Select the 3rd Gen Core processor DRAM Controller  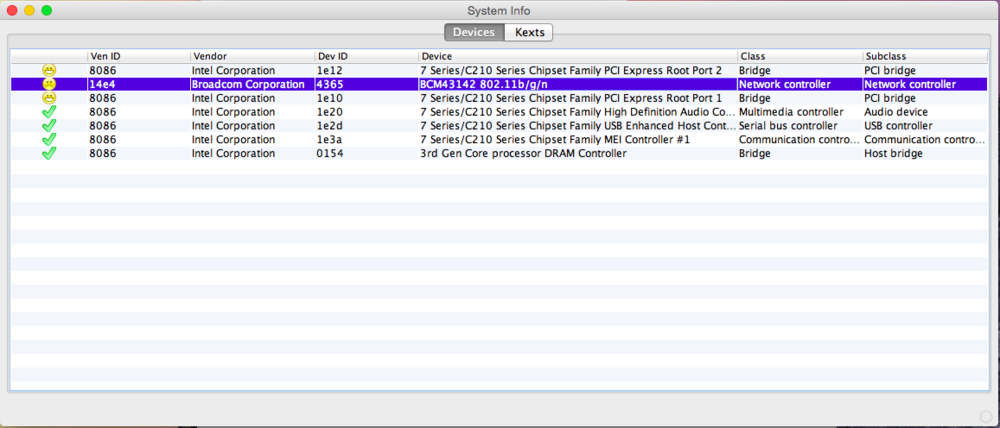click(523, 154)
